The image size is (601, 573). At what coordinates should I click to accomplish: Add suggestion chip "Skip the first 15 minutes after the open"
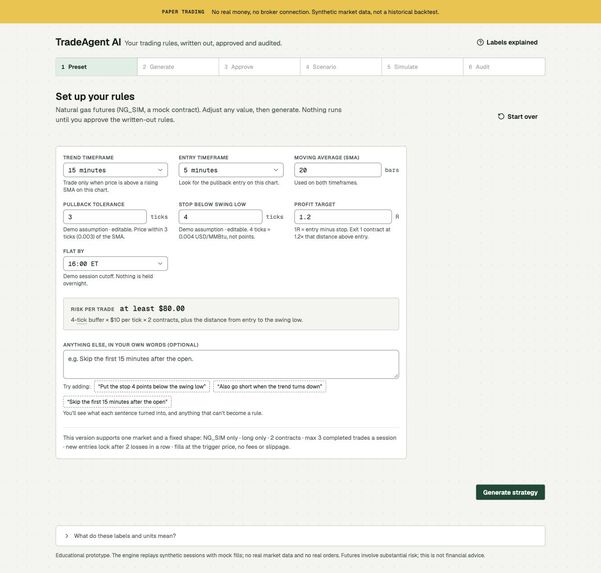pyautogui.click(x=117, y=402)
